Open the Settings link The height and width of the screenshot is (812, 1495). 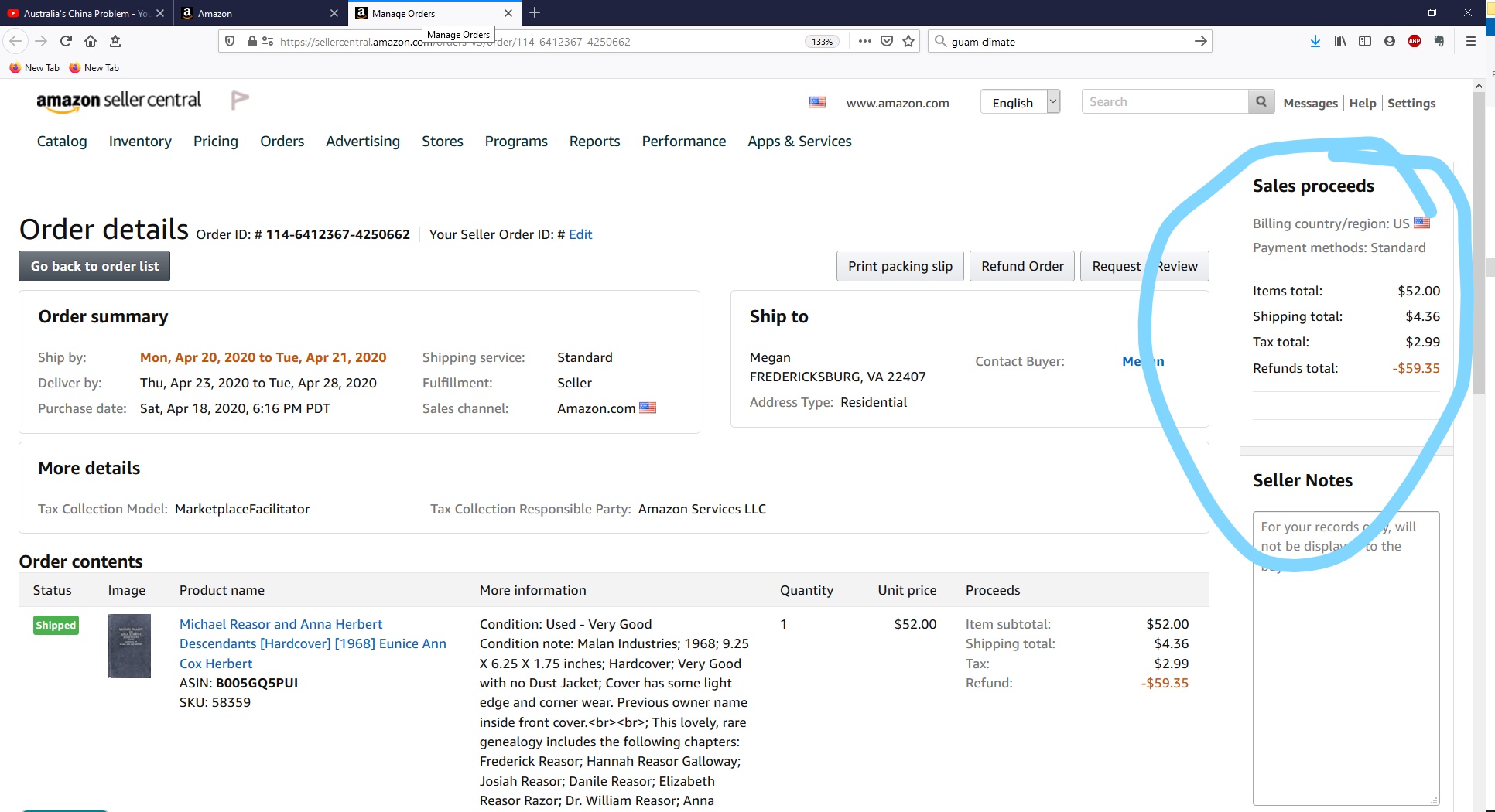point(1411,103)
